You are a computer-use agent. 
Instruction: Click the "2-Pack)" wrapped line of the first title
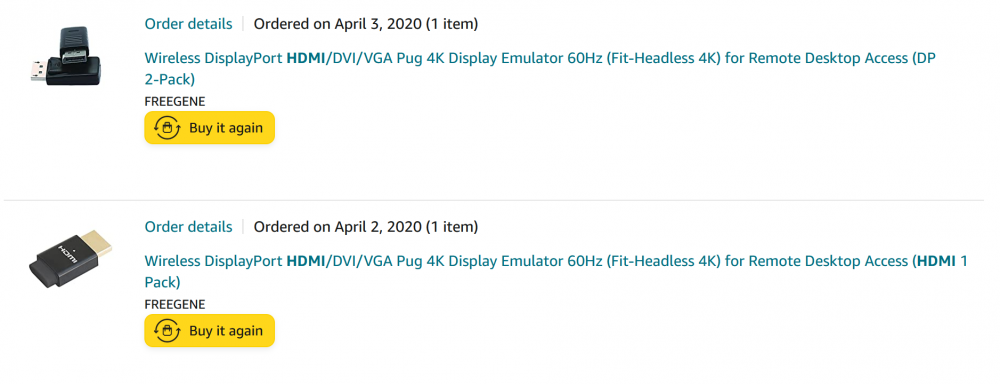point(170,80)
